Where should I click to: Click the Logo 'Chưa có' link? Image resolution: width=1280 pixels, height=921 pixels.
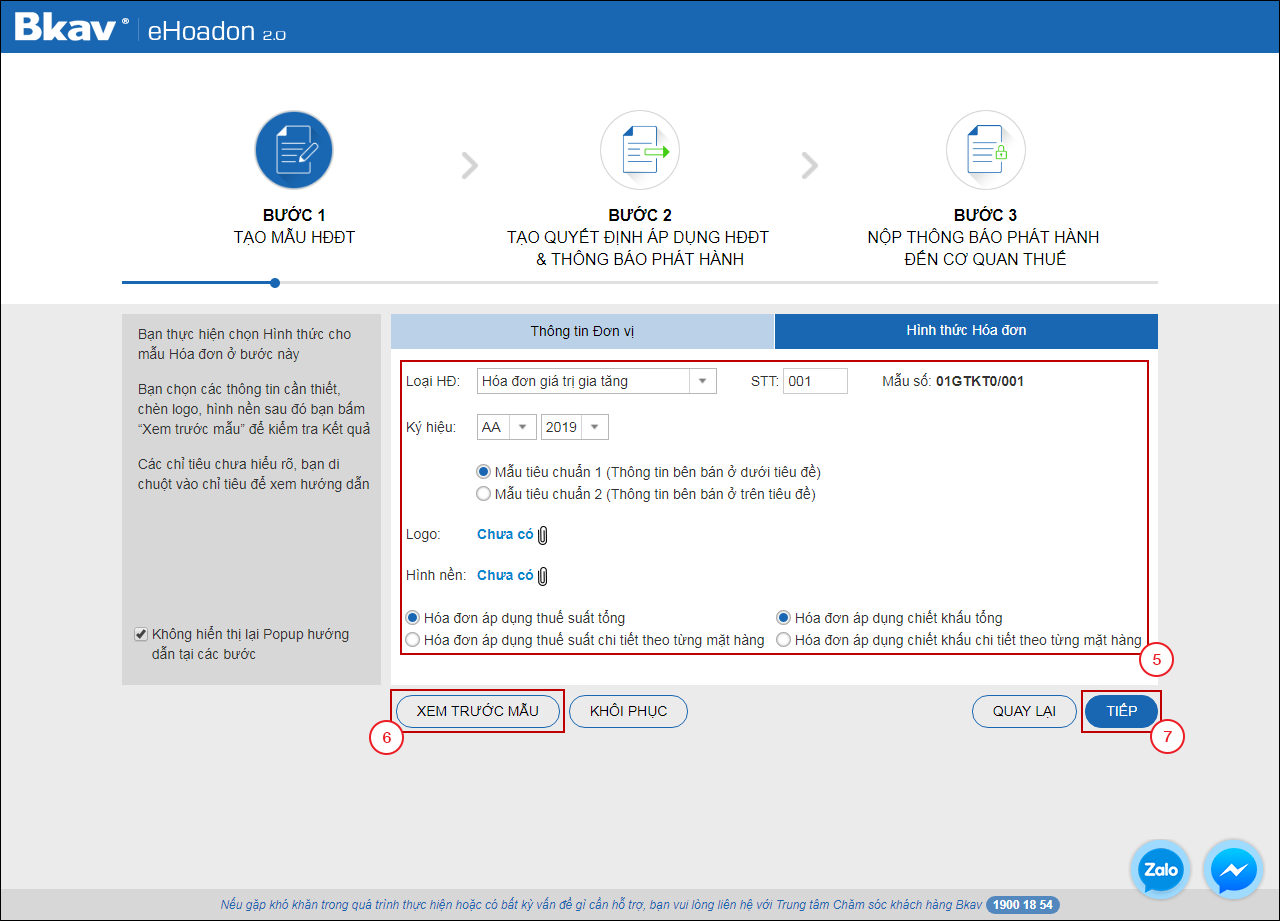(x=505, y=535)
